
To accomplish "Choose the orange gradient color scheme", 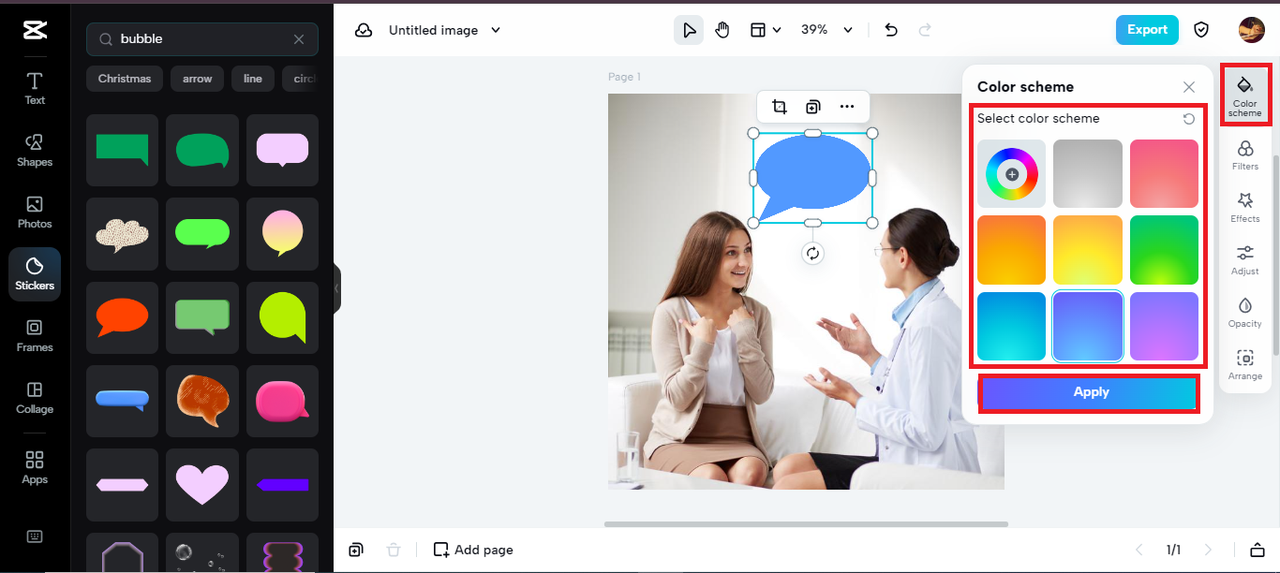I will click(1012, 250).
